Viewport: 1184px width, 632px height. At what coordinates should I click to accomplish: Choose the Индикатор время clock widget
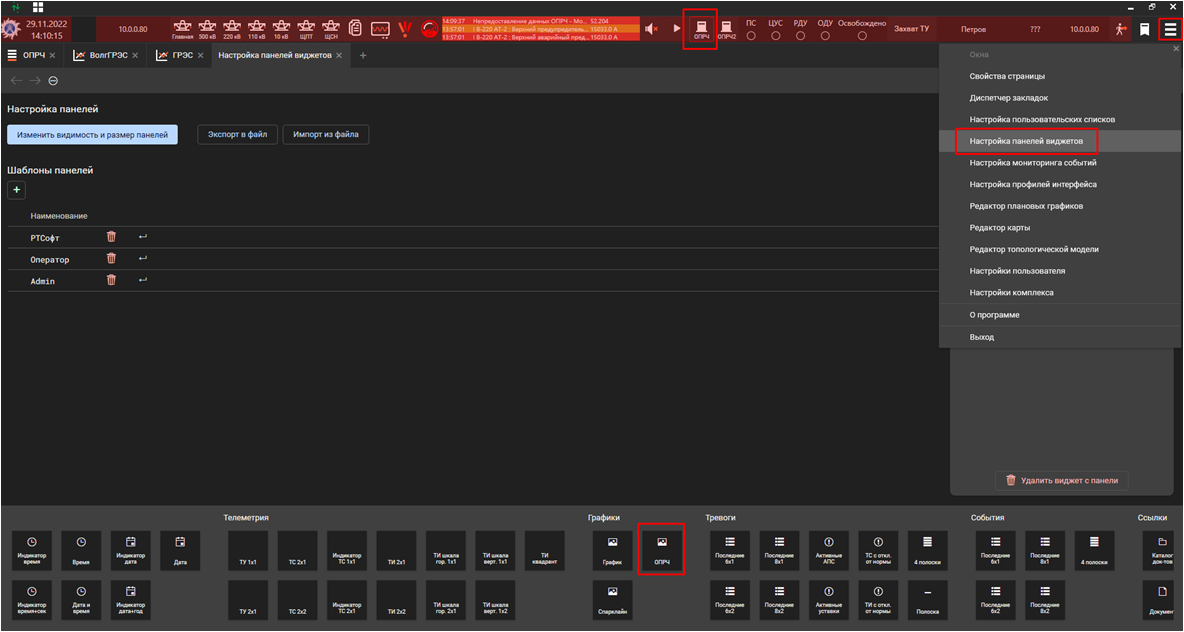tap(32, 551)
